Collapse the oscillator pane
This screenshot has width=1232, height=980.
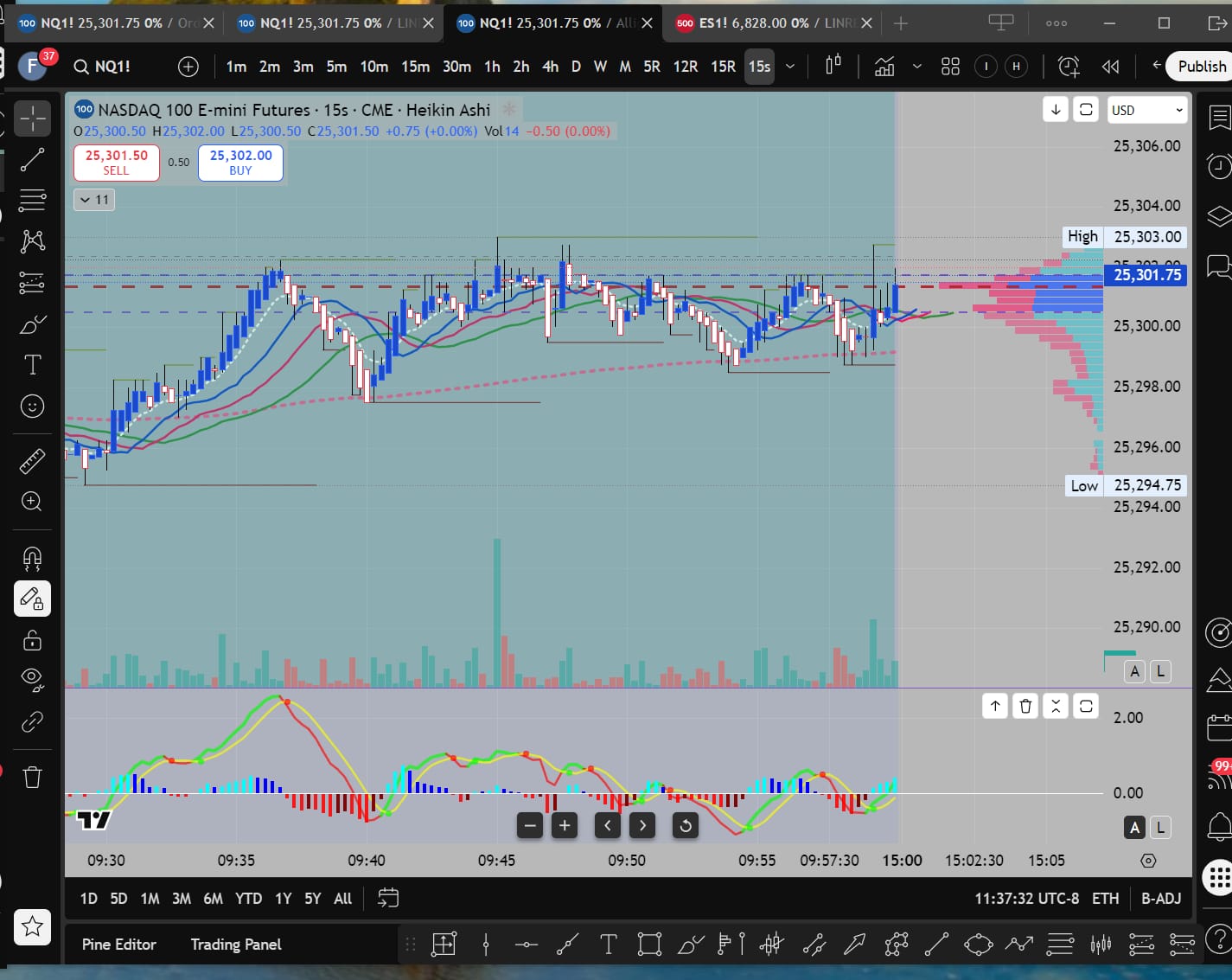[1056, 707]
